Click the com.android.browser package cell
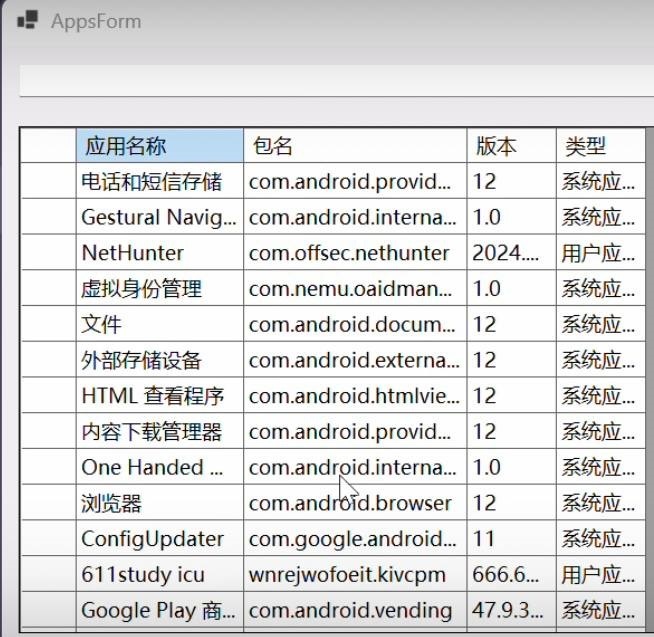The width and height of the screenshot is (654, 637). (354, 503)
